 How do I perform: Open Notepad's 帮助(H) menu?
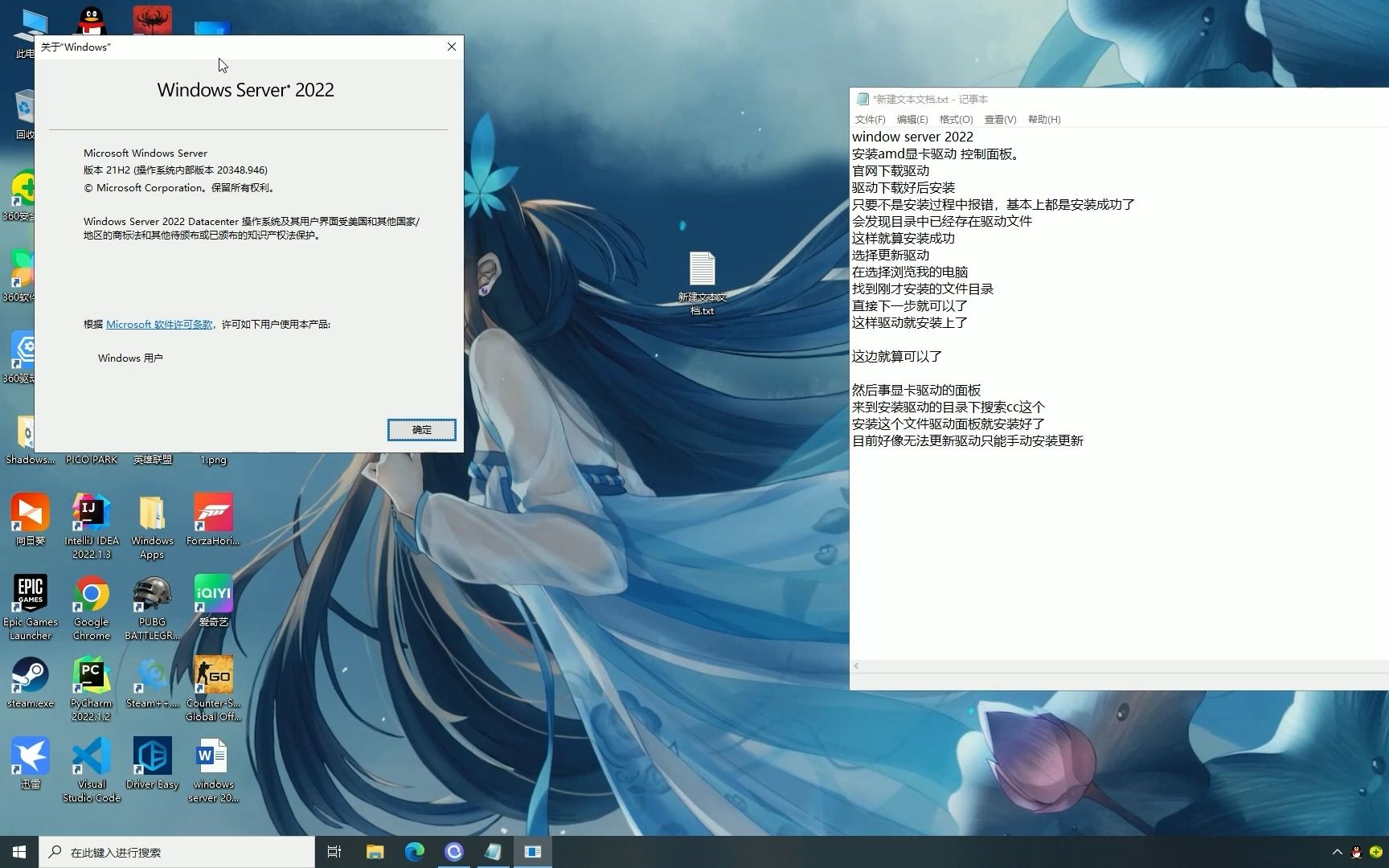[1044, 119]
